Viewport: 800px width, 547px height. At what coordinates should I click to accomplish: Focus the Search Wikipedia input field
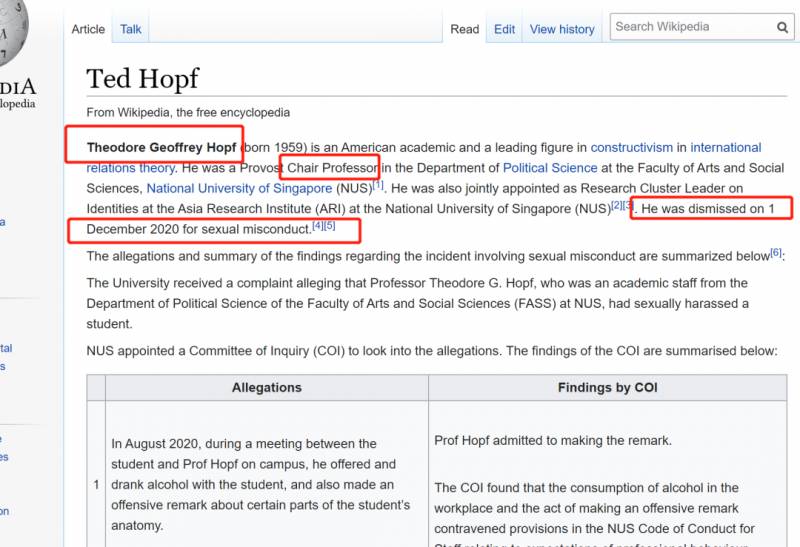pos(692,27)
